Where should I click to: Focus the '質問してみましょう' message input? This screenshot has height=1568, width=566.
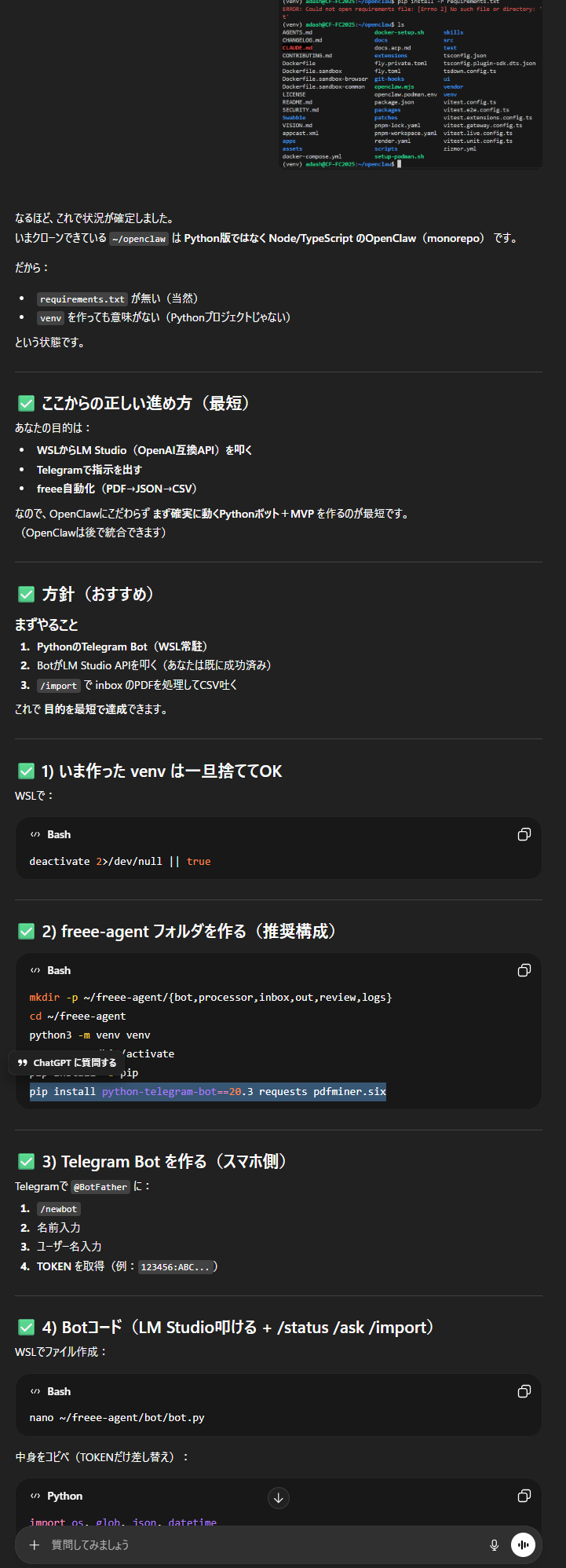pyautogui.click(x=259, y=1545)
